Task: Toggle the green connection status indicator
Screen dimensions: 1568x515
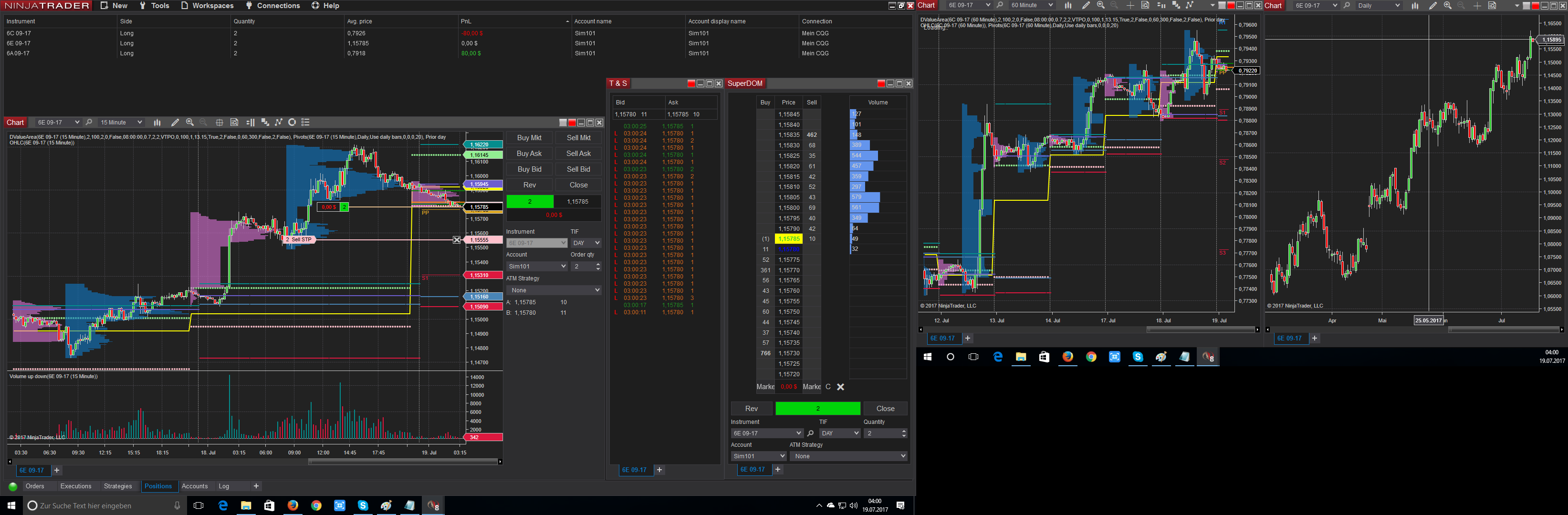Action: [x=13, y=486]
